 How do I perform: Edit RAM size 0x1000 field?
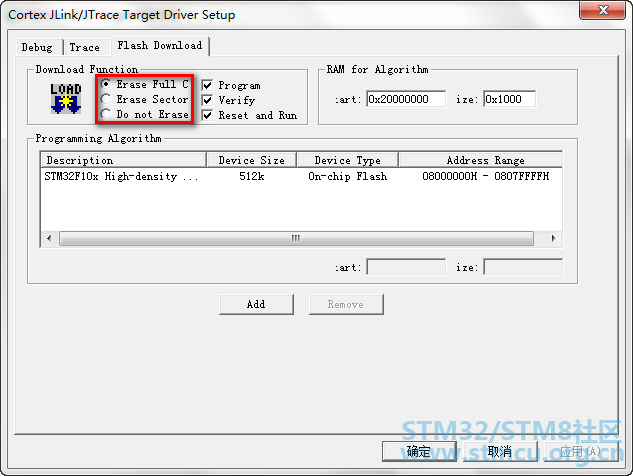[x=509, y=99]
